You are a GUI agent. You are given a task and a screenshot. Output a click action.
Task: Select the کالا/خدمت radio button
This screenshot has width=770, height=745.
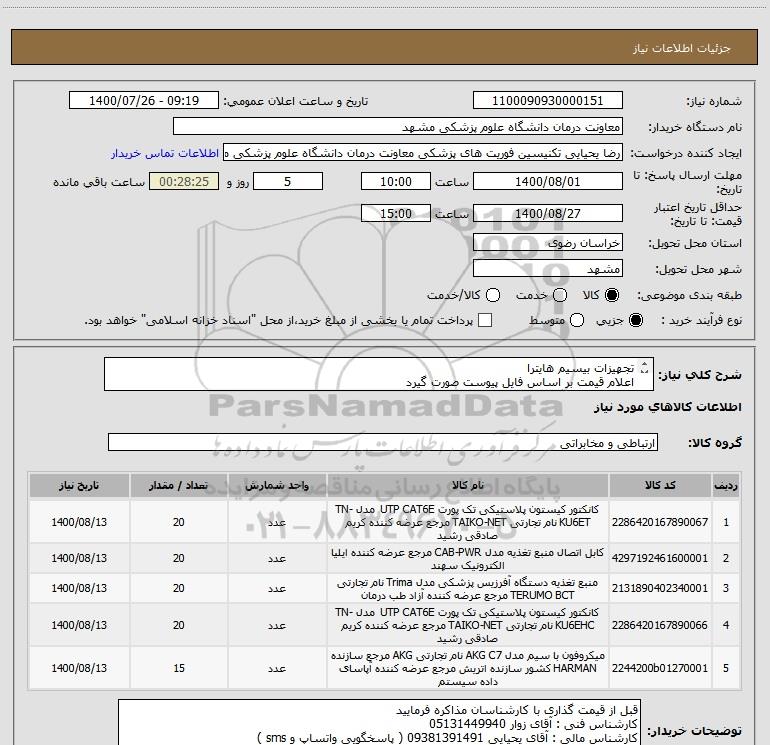point(493,295)
